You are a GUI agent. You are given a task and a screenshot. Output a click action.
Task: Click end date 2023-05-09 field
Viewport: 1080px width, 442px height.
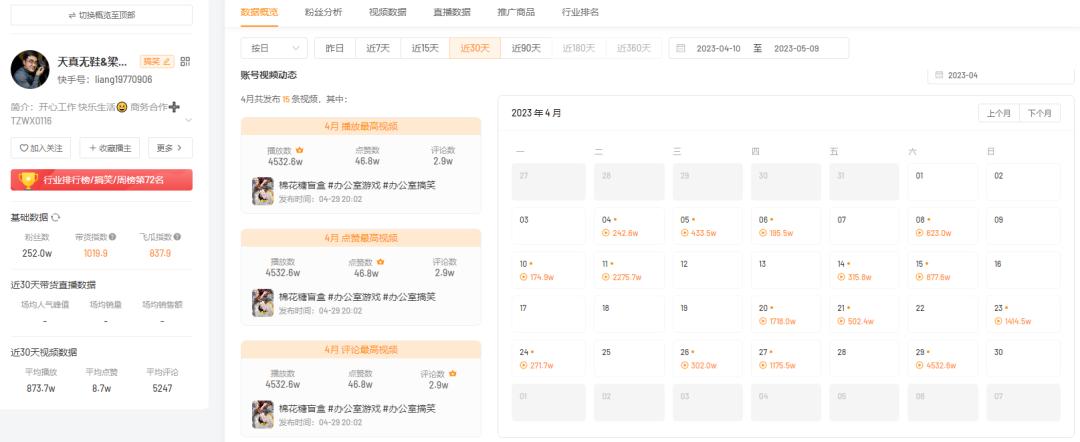pyautogui.click(x=796, y=48)
